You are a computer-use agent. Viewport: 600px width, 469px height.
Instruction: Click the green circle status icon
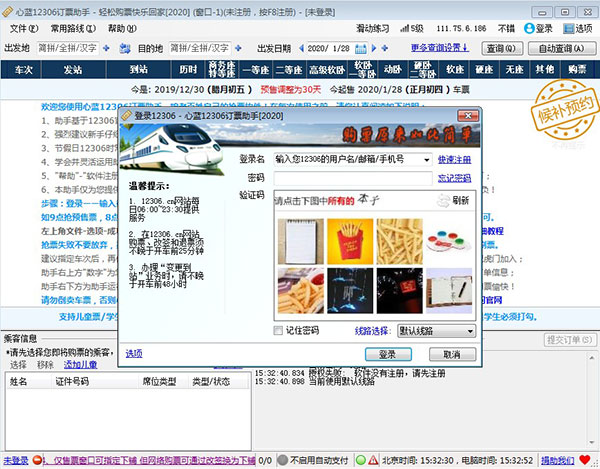(360, 460)
